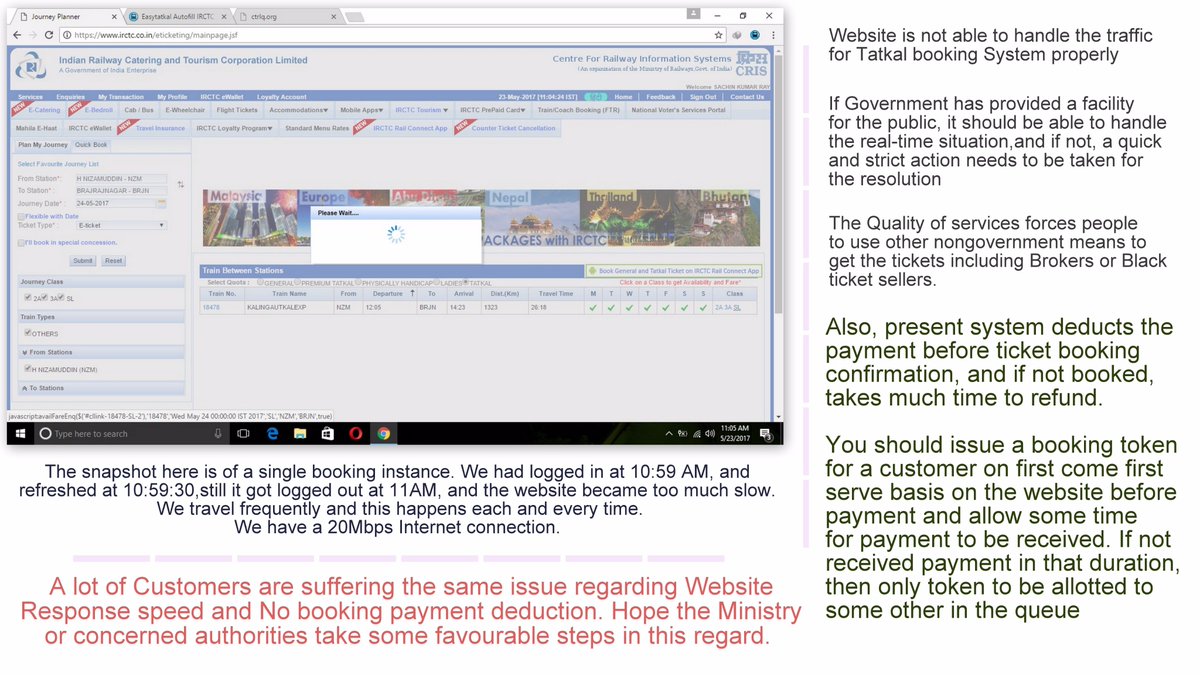
Task: Open the My Transaction menu
Action: (121, 97)
